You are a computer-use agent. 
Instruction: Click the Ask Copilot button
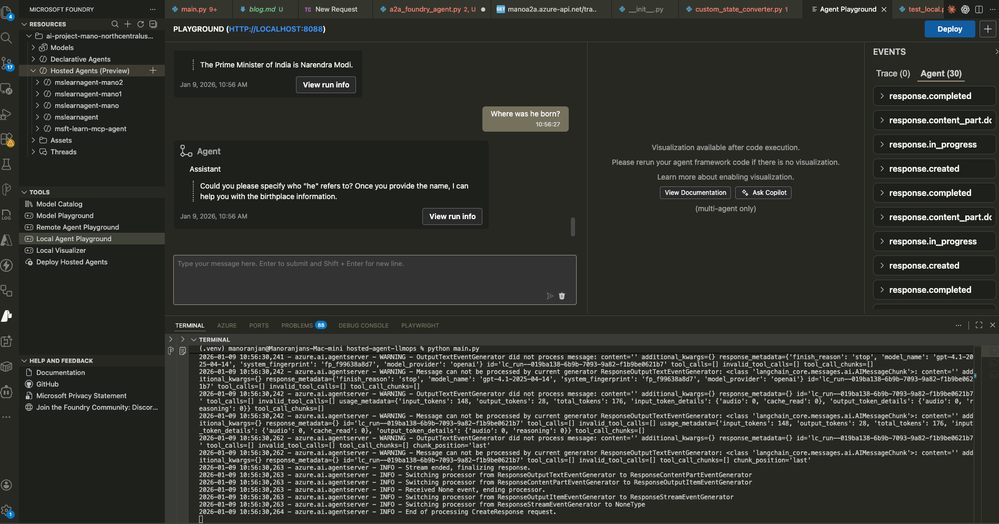(x=763, y=193)
